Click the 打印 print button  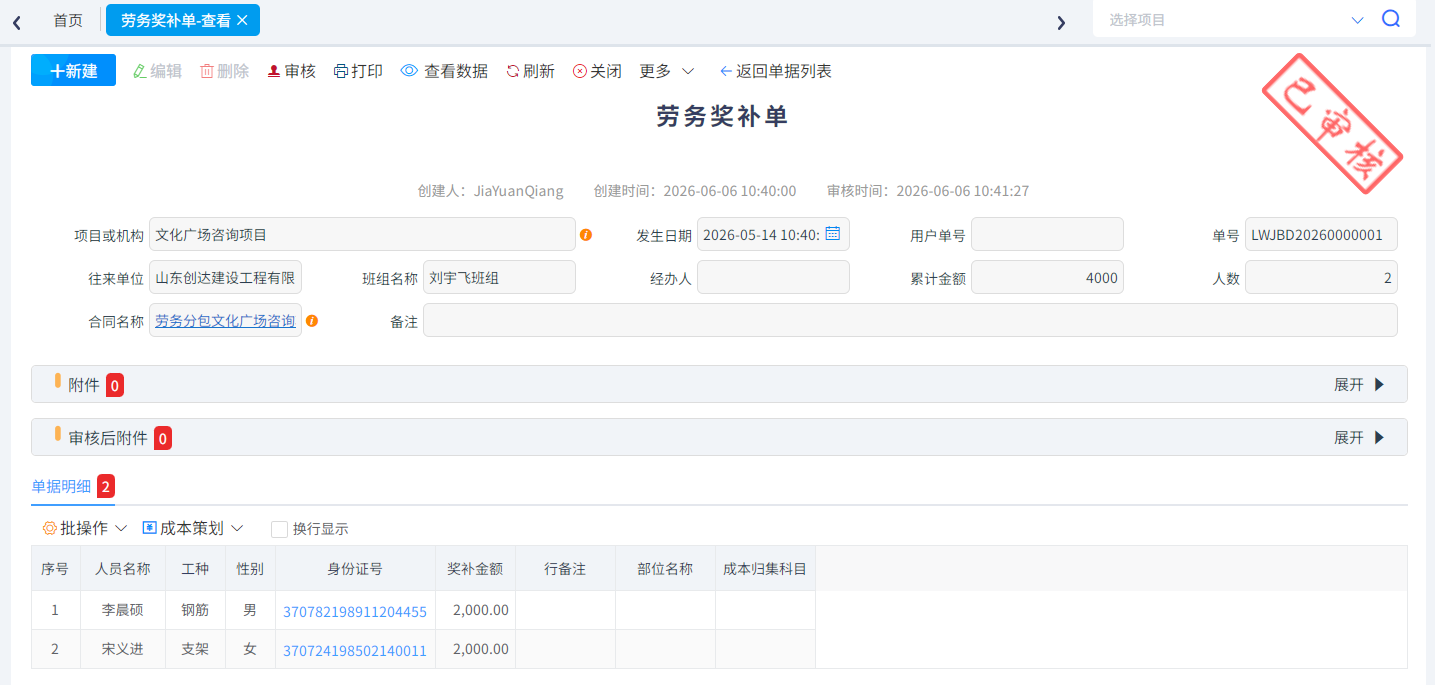coord(358,71)
